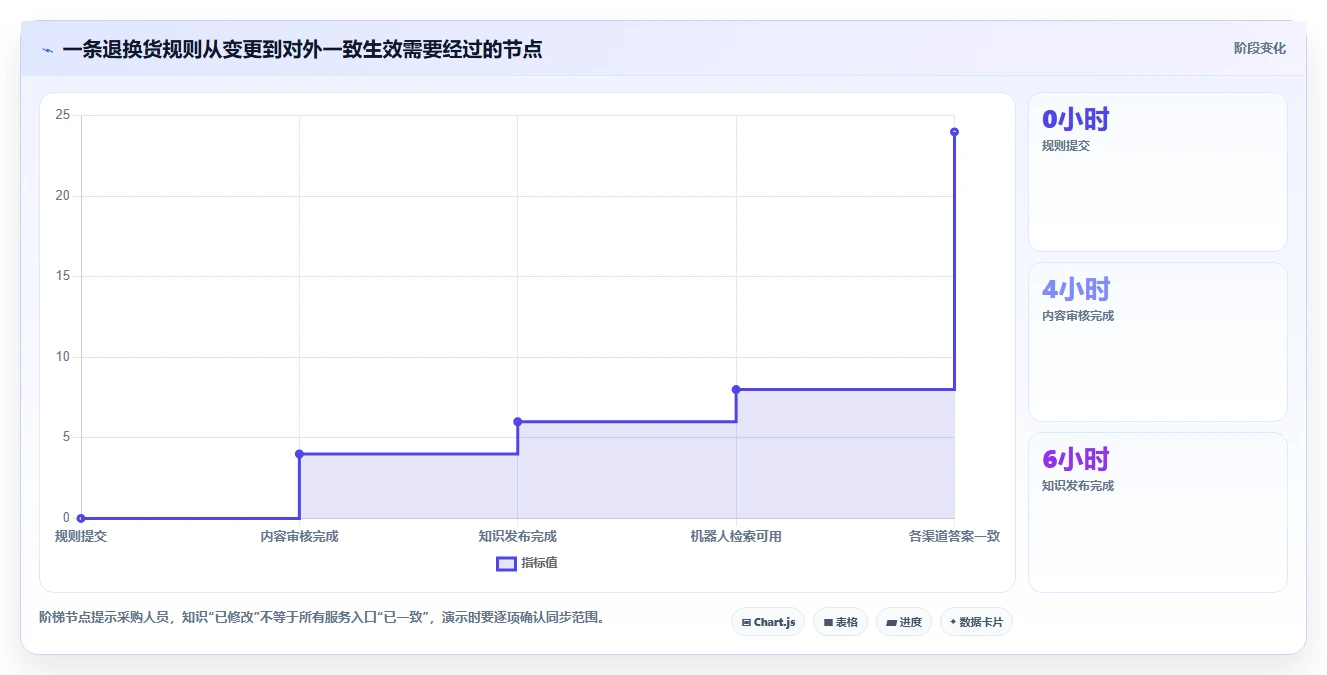Select the data point at 机器人检索可用
The height and width of the screenshot is (675, 1327).
coord(736,389)
